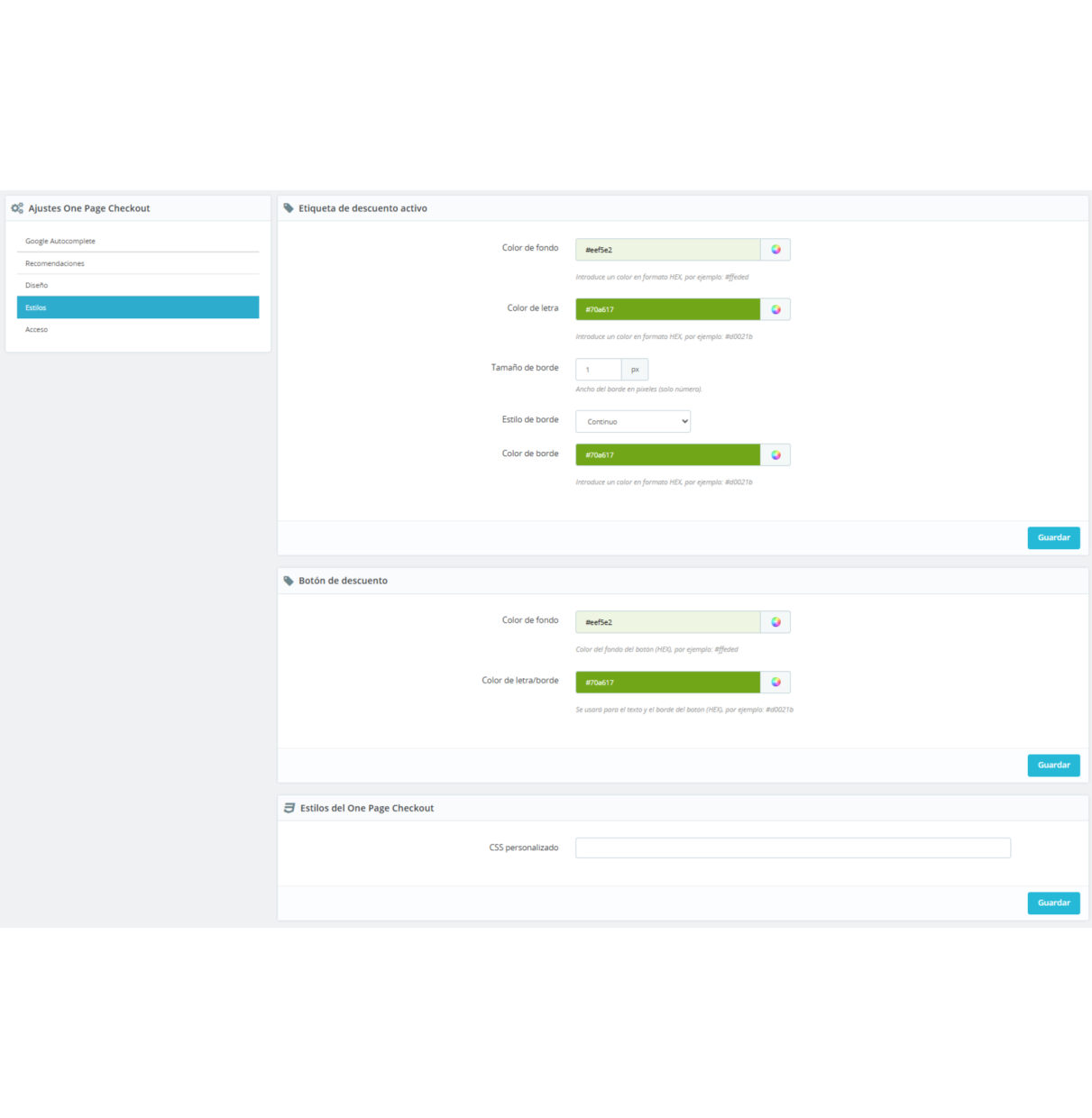Viewport: 1092px width, 1118px height.
Task: Open the color picker for Etiqueta background color
Action: (775, 250)
